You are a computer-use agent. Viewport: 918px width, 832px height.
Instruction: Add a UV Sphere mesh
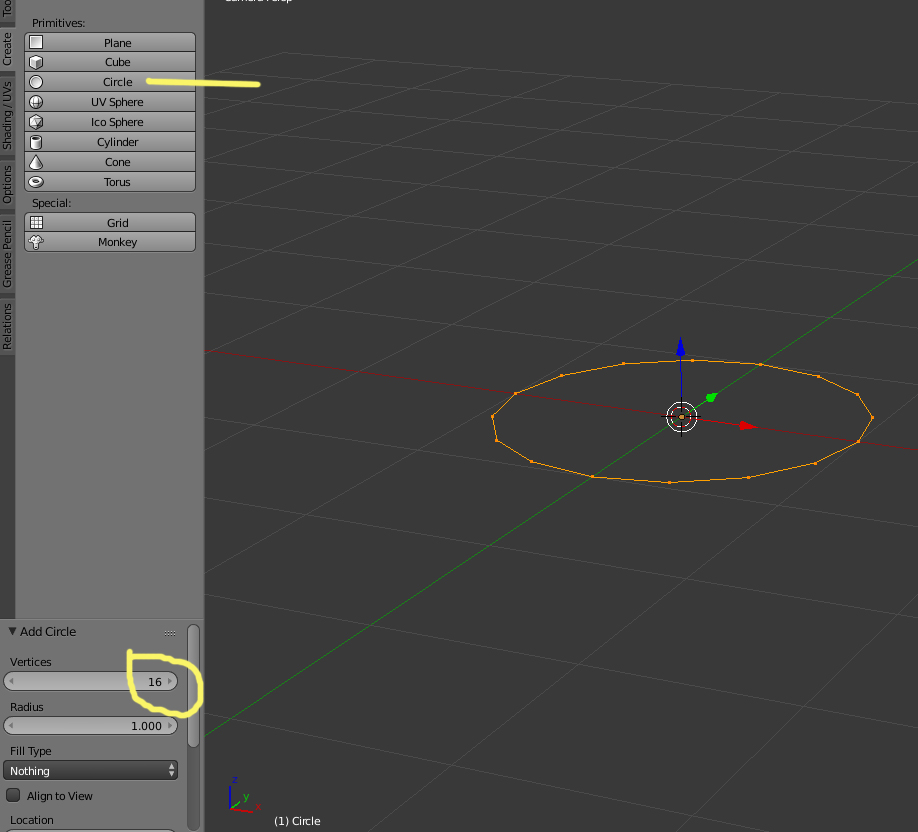click(x=110, y=102)
